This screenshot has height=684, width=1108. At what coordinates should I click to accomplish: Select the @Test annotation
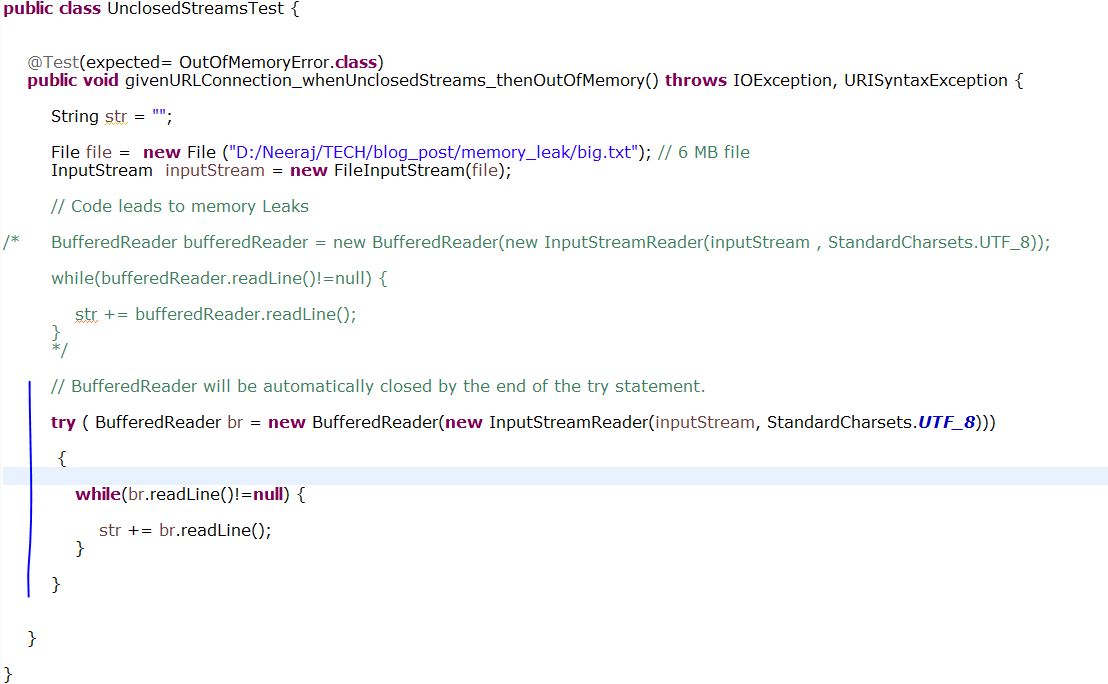tap(56, 62)
